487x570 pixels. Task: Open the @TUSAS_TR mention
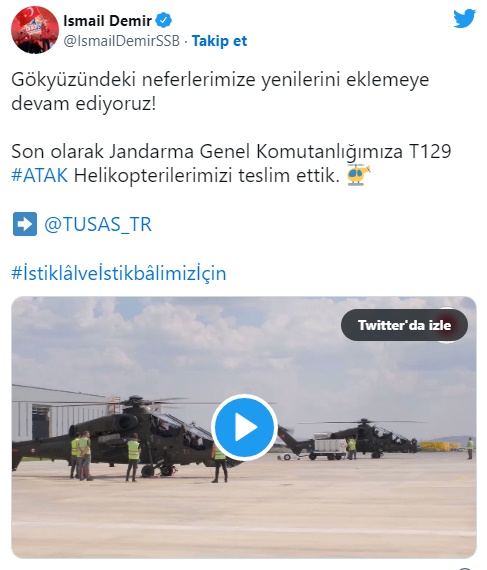pos(98,224)
